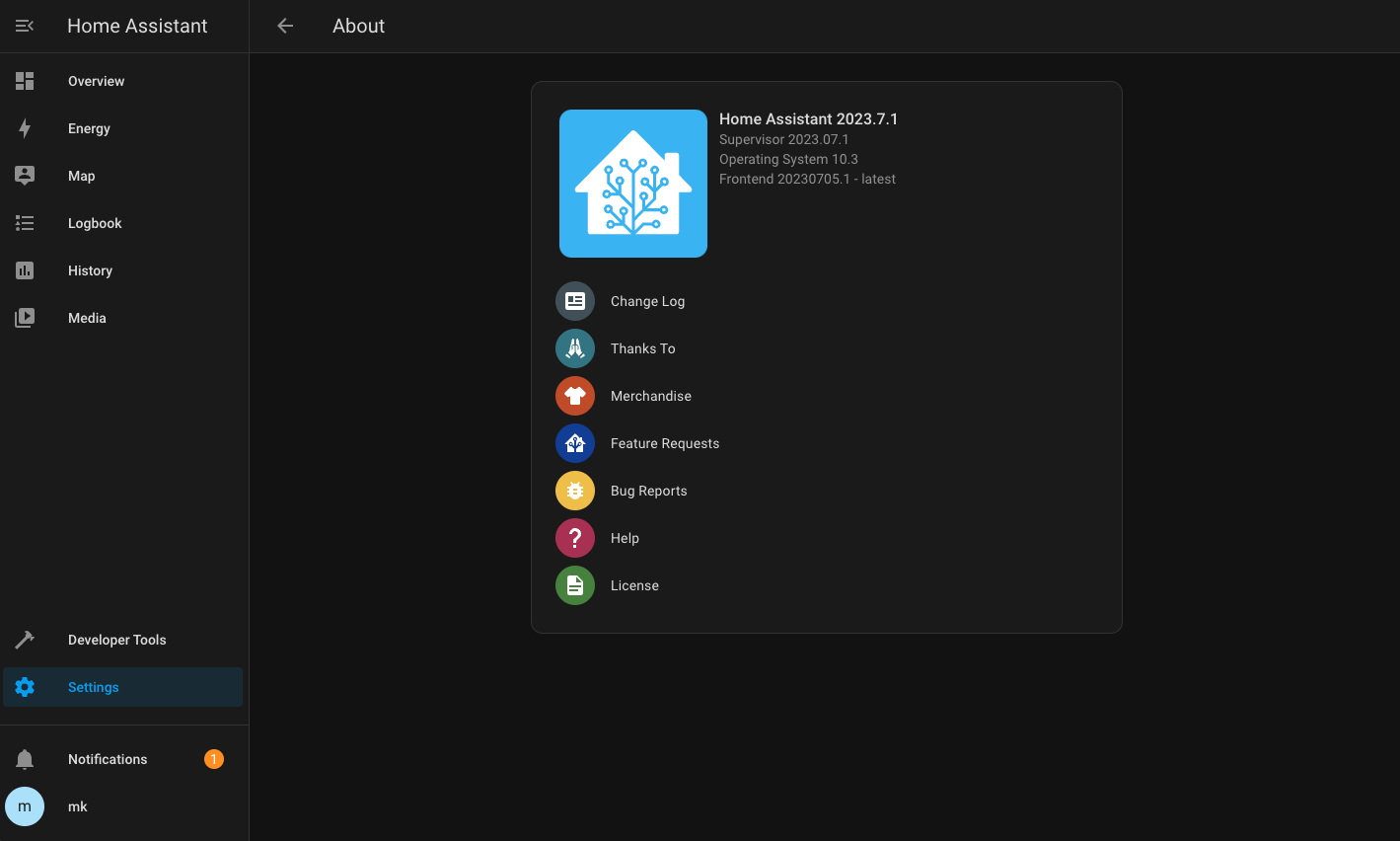
Task: Click the Home Assistant sidebar title
Action: 137,26
